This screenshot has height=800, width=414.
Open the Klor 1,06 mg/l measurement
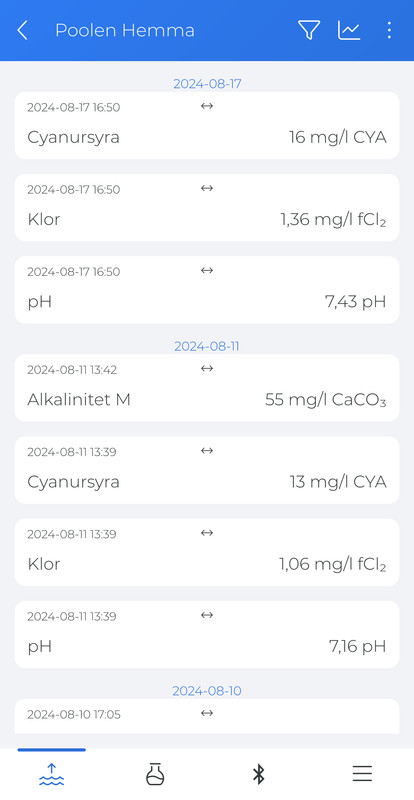click(x=207, y=552)
